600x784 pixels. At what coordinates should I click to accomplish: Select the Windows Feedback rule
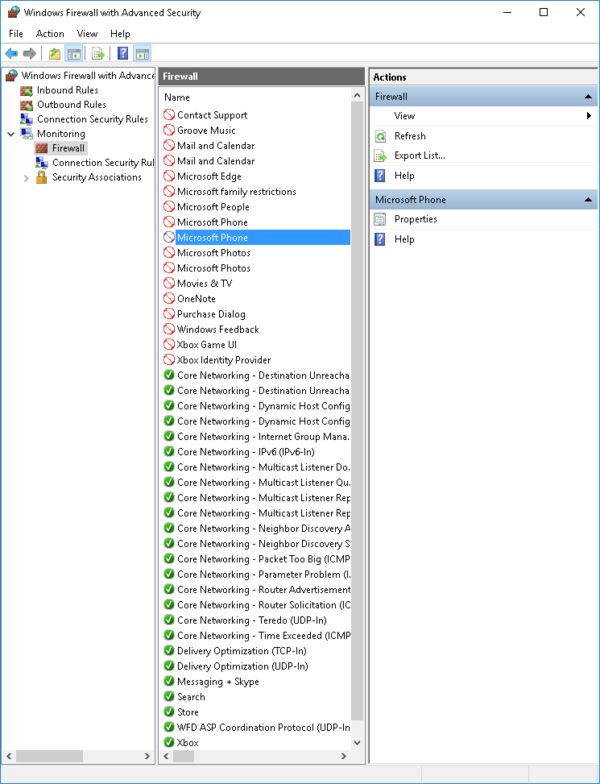point(218,330)
